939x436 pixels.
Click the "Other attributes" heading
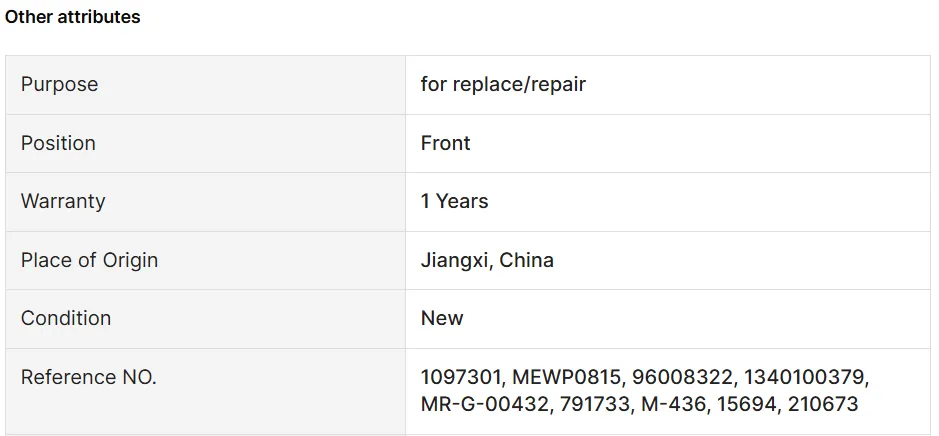click(x=73, y=17)
